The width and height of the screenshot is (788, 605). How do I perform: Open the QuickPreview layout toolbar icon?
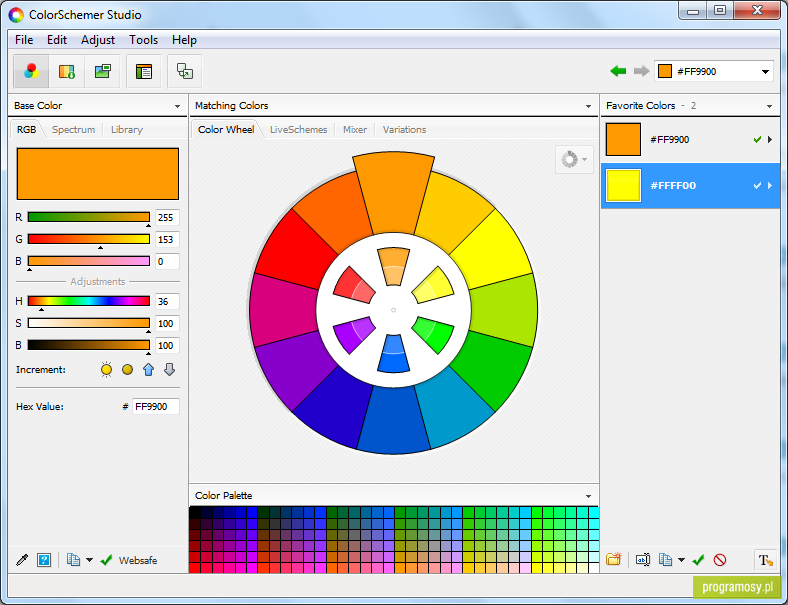144,71
